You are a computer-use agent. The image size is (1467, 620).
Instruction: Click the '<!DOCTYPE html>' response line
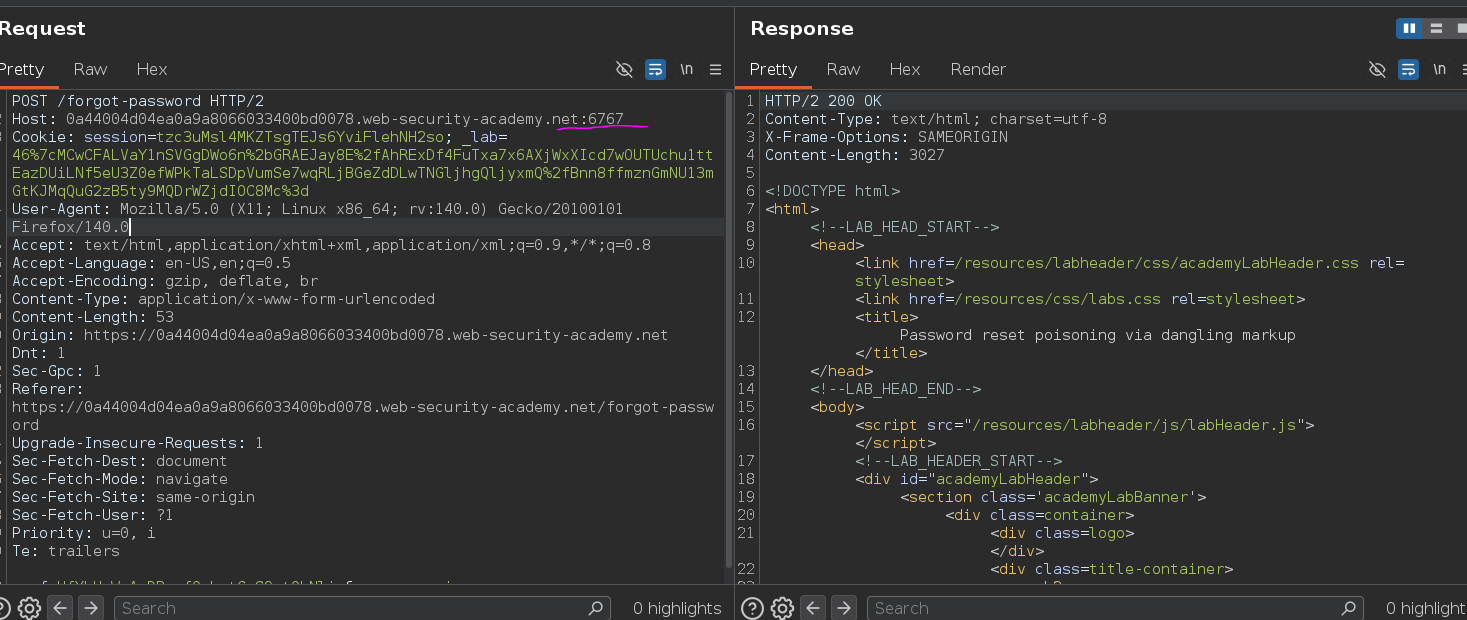[832, 191]
